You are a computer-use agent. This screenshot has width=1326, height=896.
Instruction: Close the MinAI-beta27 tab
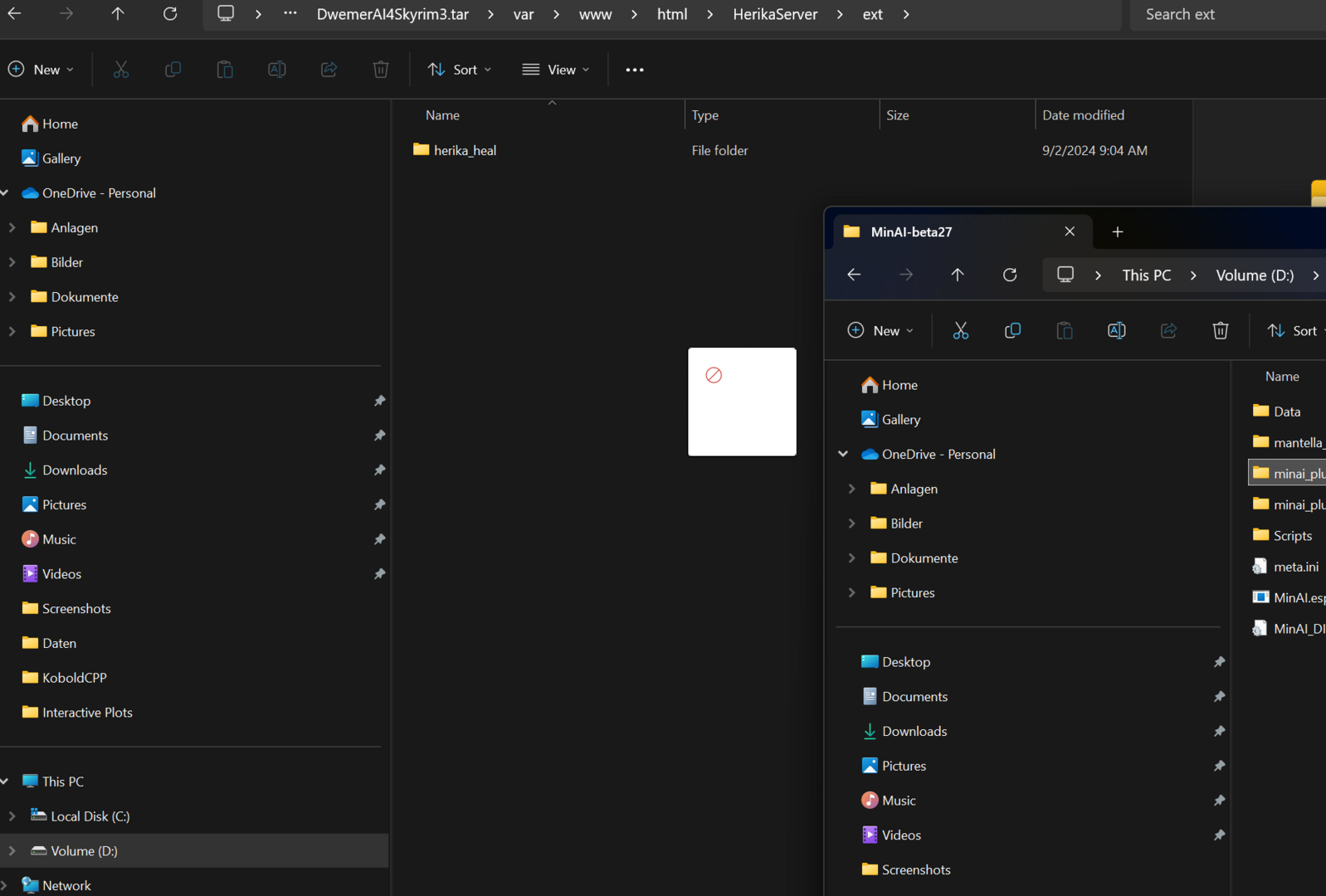[x=1070, y=232]
